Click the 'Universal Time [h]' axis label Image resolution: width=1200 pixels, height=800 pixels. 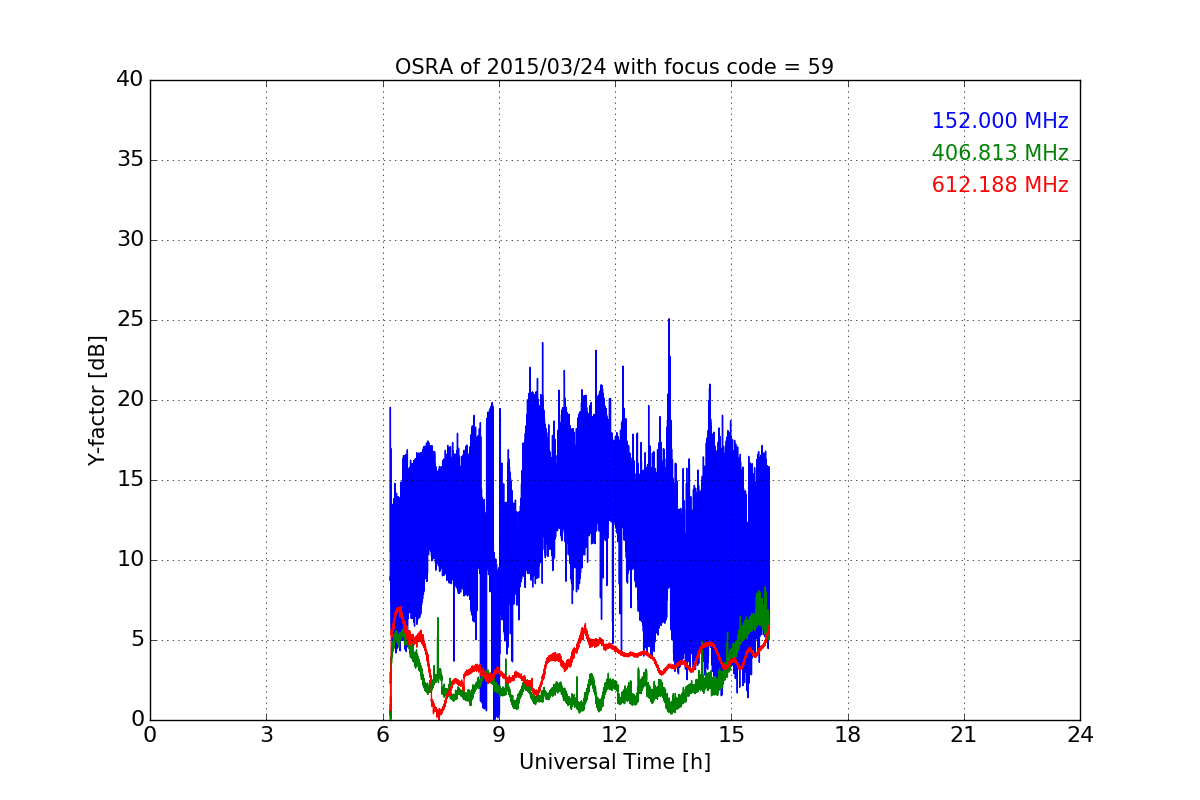[x=614, y=762]
